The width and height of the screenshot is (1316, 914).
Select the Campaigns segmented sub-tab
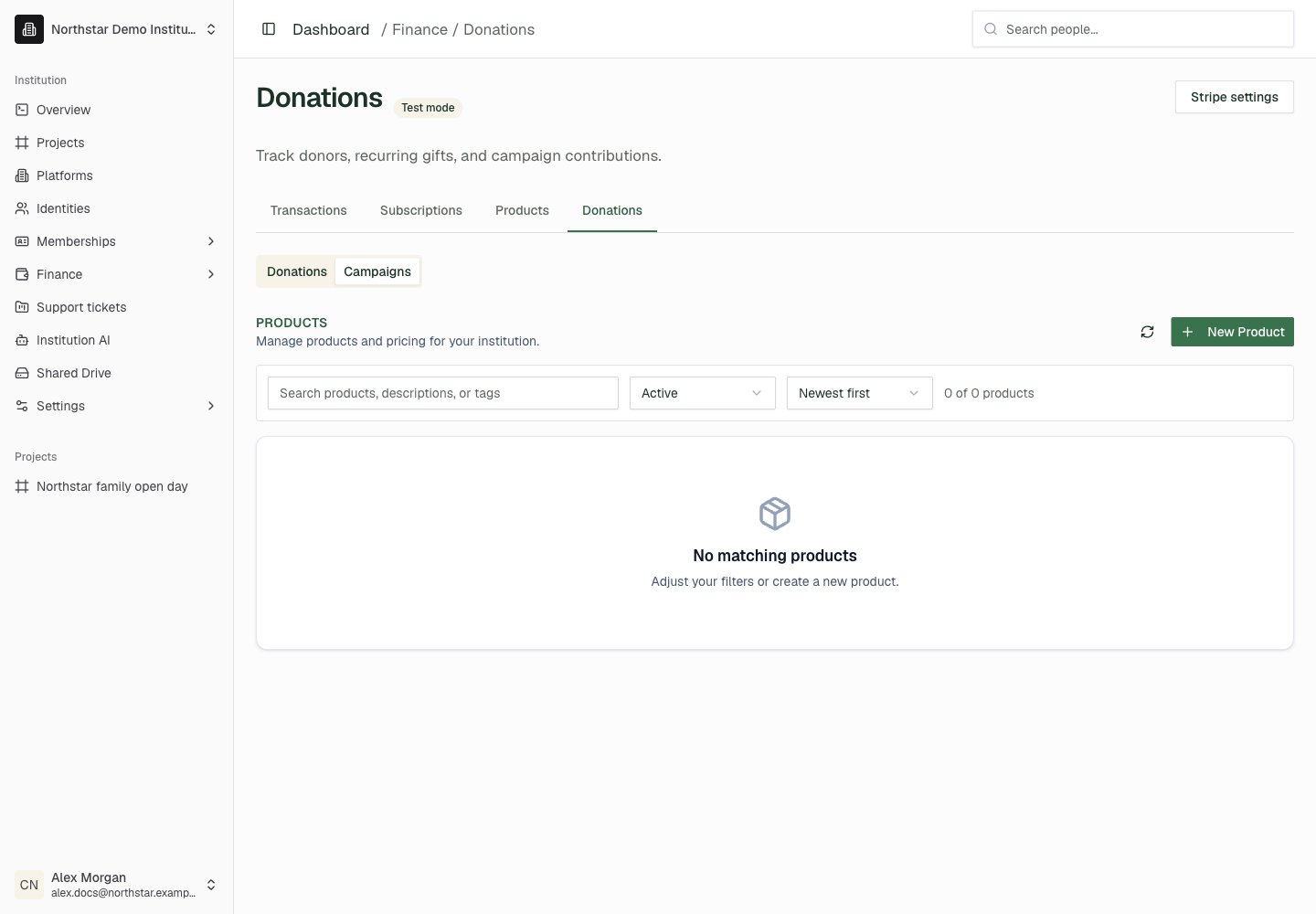coord(377,271)
